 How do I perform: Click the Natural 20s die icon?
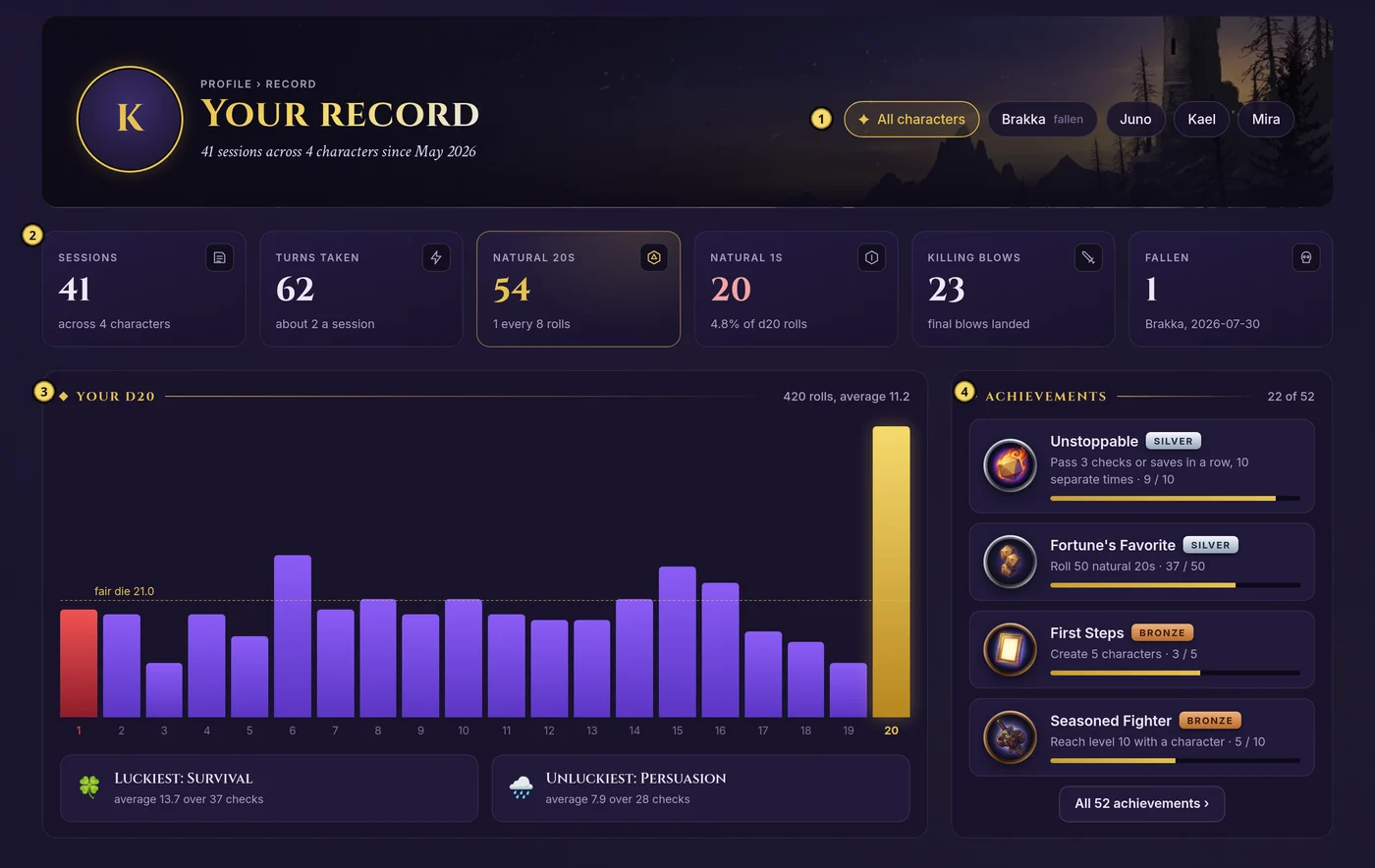653,257
